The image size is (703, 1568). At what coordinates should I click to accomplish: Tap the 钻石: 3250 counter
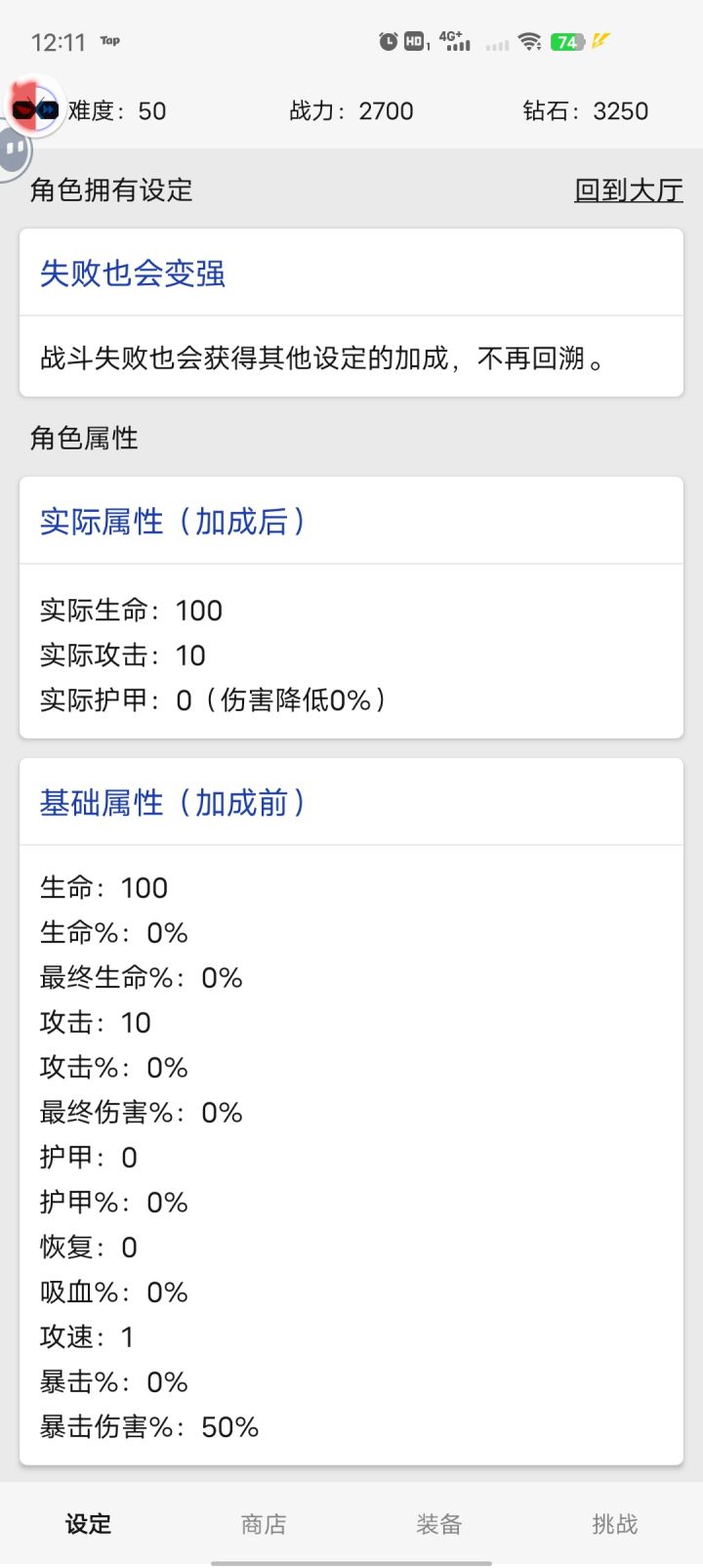coord(586,111)
